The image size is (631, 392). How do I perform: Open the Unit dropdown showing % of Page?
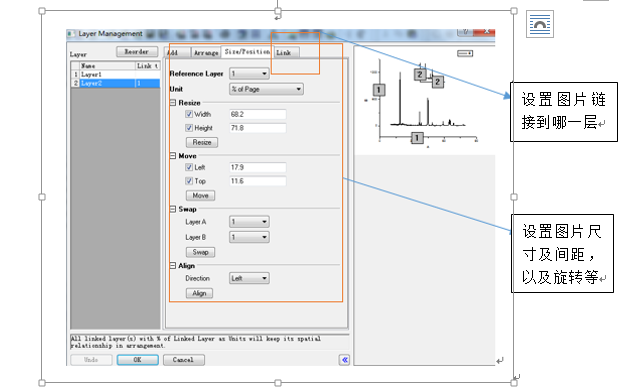click(x=266, y=89)
